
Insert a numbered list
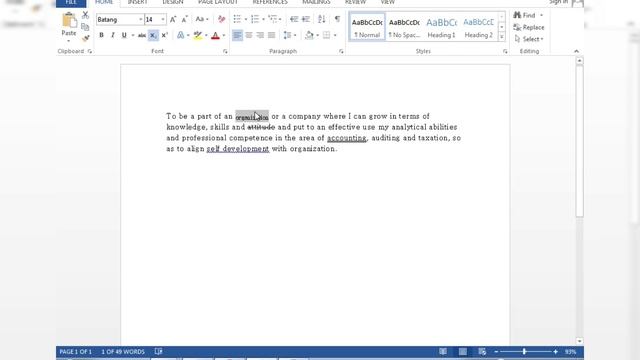[x=255, y=19]
